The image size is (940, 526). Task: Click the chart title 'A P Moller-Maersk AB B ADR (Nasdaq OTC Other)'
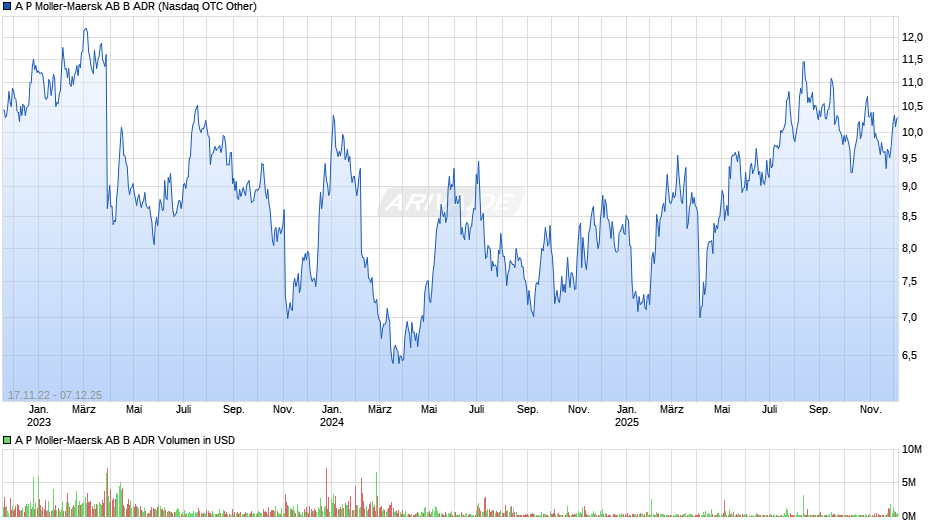point(136,7)
